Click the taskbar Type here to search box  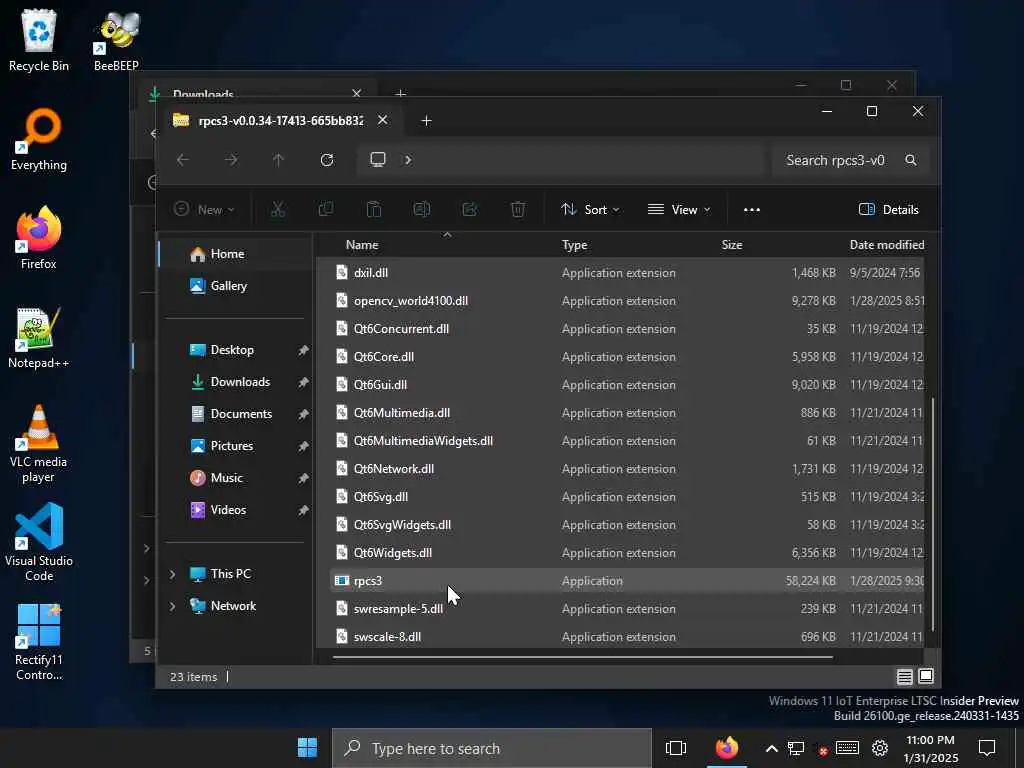click(x=492, y=748)
